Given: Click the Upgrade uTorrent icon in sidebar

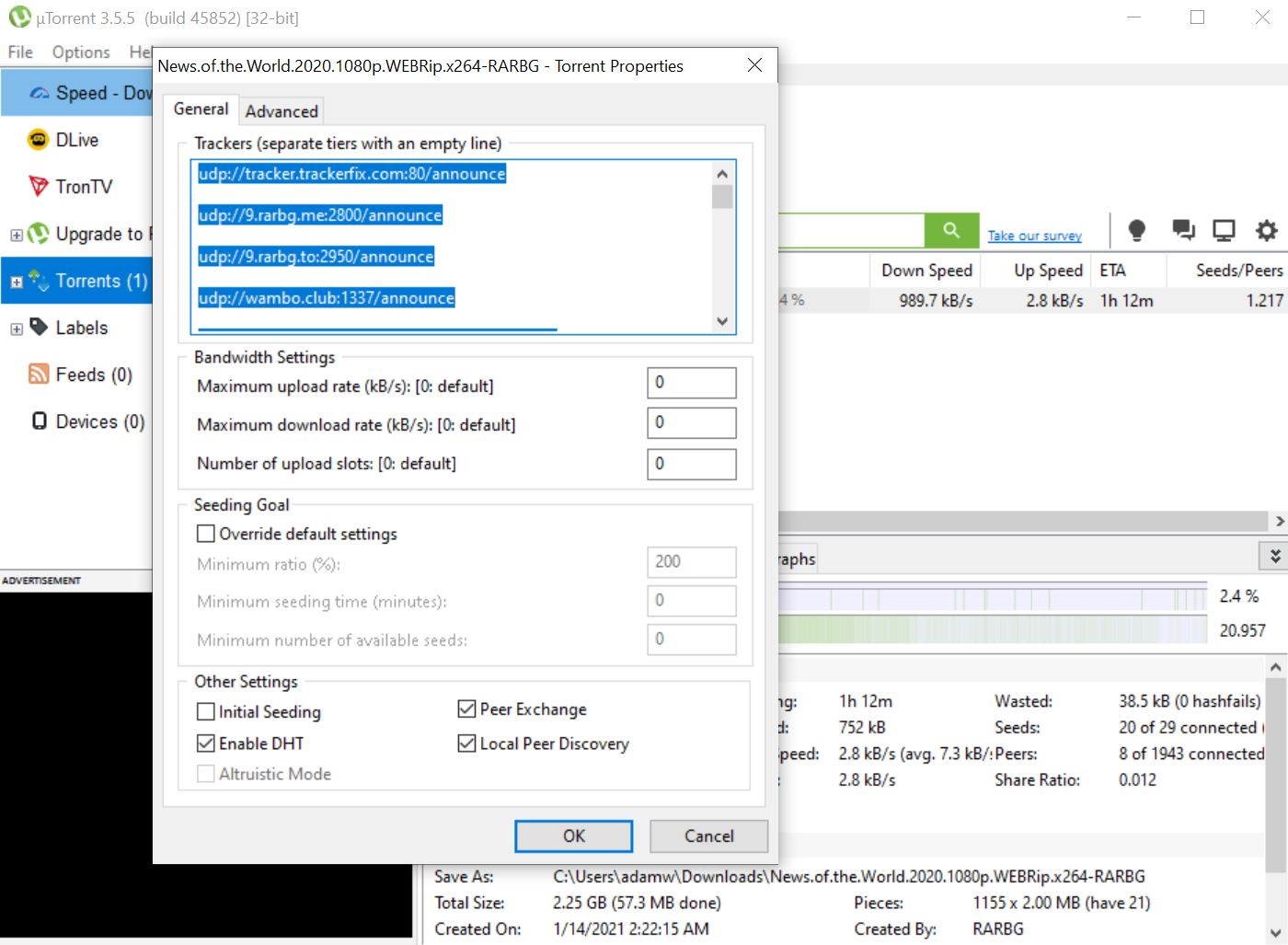Looking at the screenshot, I should pyautogui.click(x=38, y=234).
